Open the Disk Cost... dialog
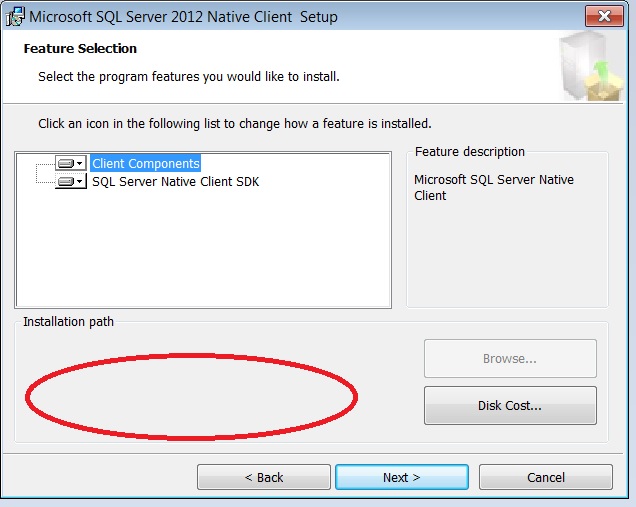This screenshot has height=507, width=636. tap(510, 406)
